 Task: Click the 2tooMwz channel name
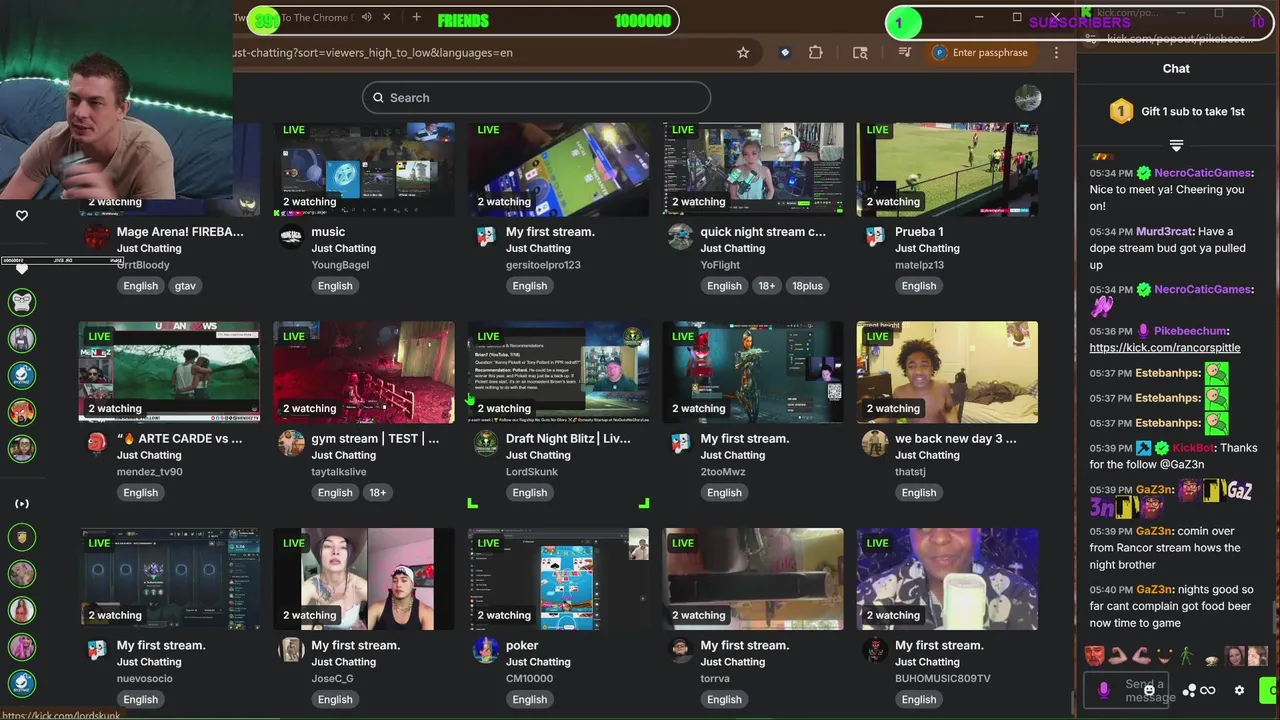coord(723,472)
